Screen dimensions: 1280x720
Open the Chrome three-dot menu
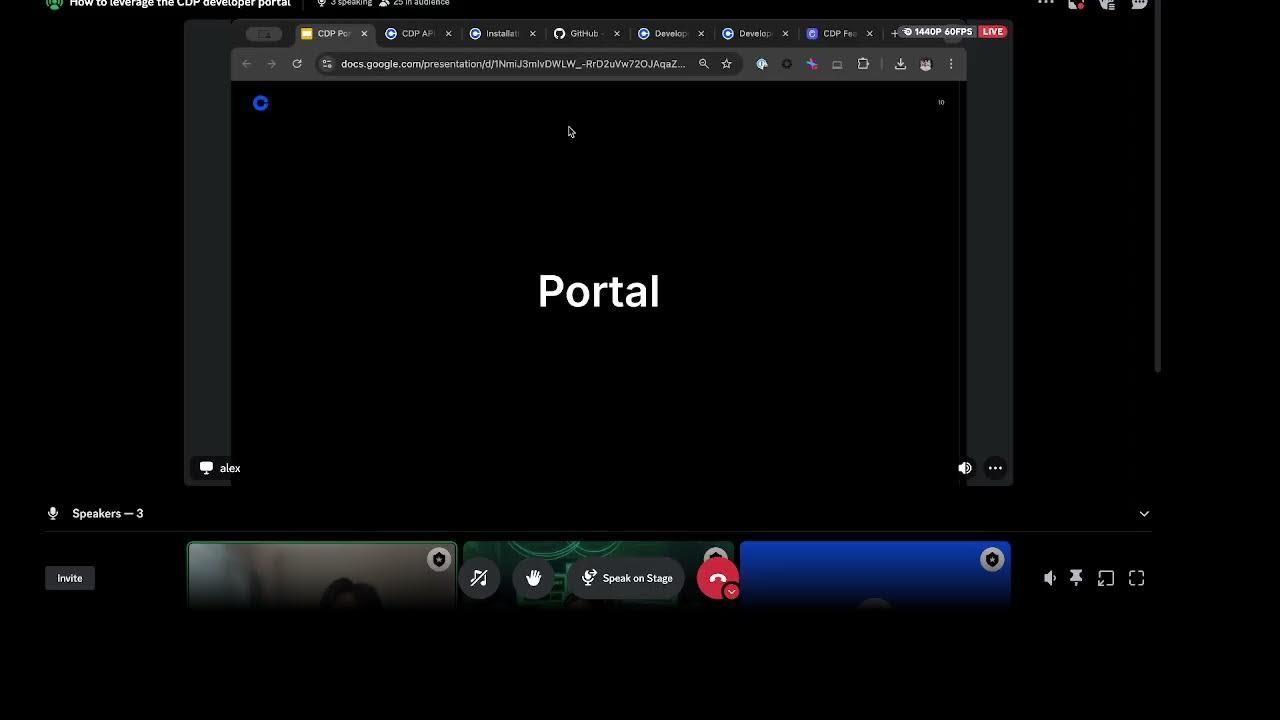click(951, 63)
